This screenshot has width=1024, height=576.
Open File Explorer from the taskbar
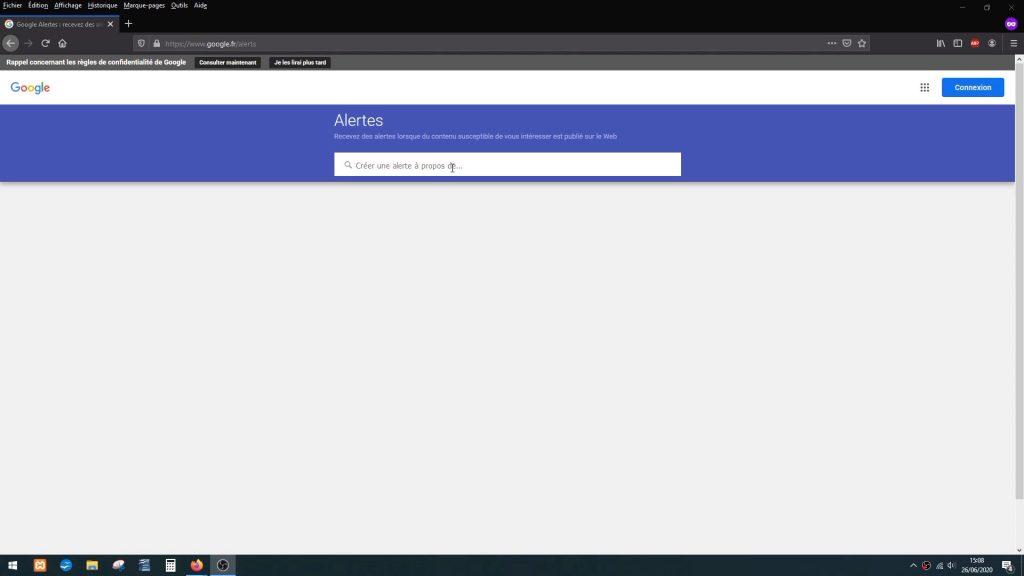pyautogui.click(x=92, y=566)
